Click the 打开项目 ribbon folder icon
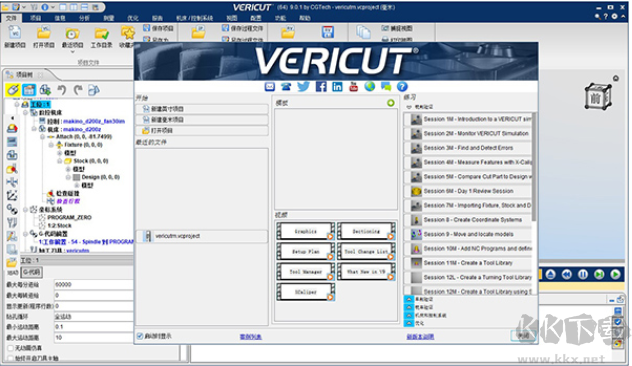 [x=44, y=33]
